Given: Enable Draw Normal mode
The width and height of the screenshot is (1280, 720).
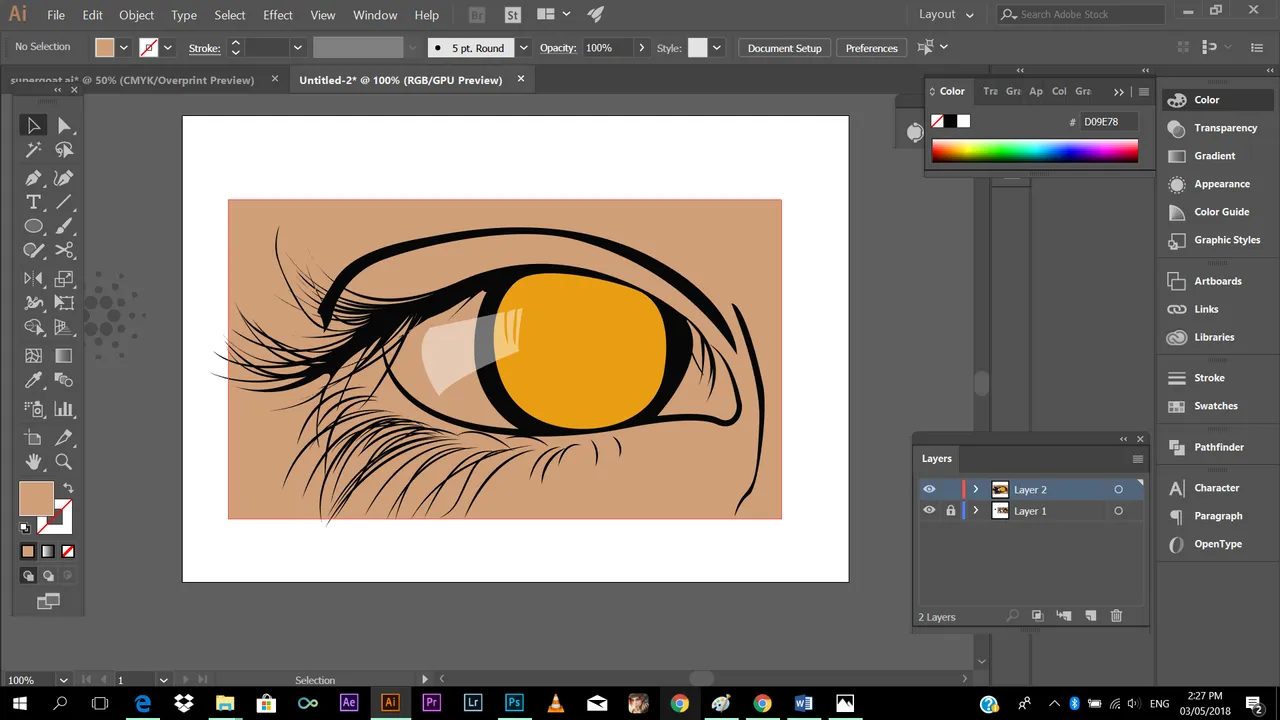Looking at the screenshot, I should (28, 576).
